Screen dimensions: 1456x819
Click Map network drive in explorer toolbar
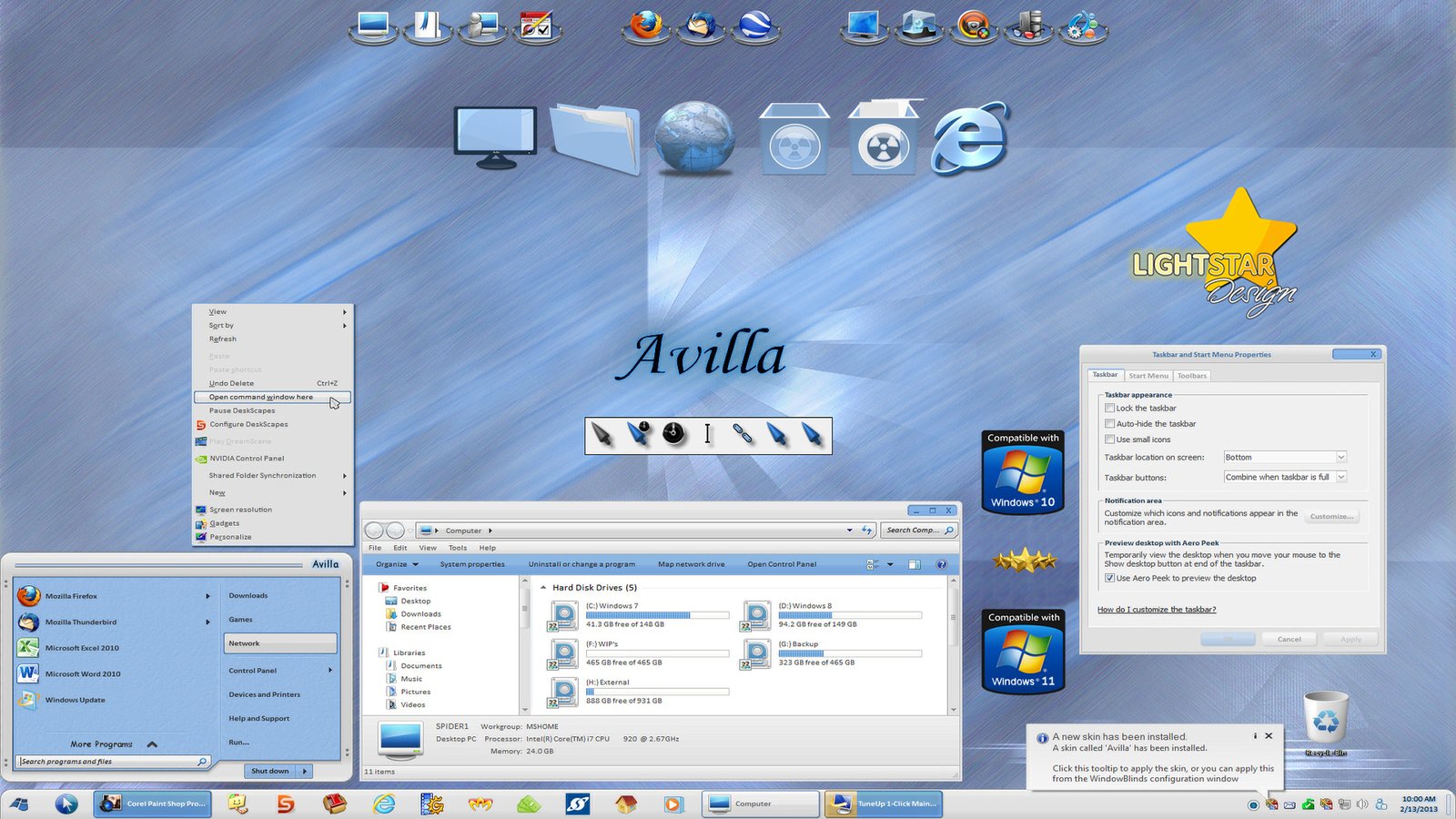coord(692,564)
